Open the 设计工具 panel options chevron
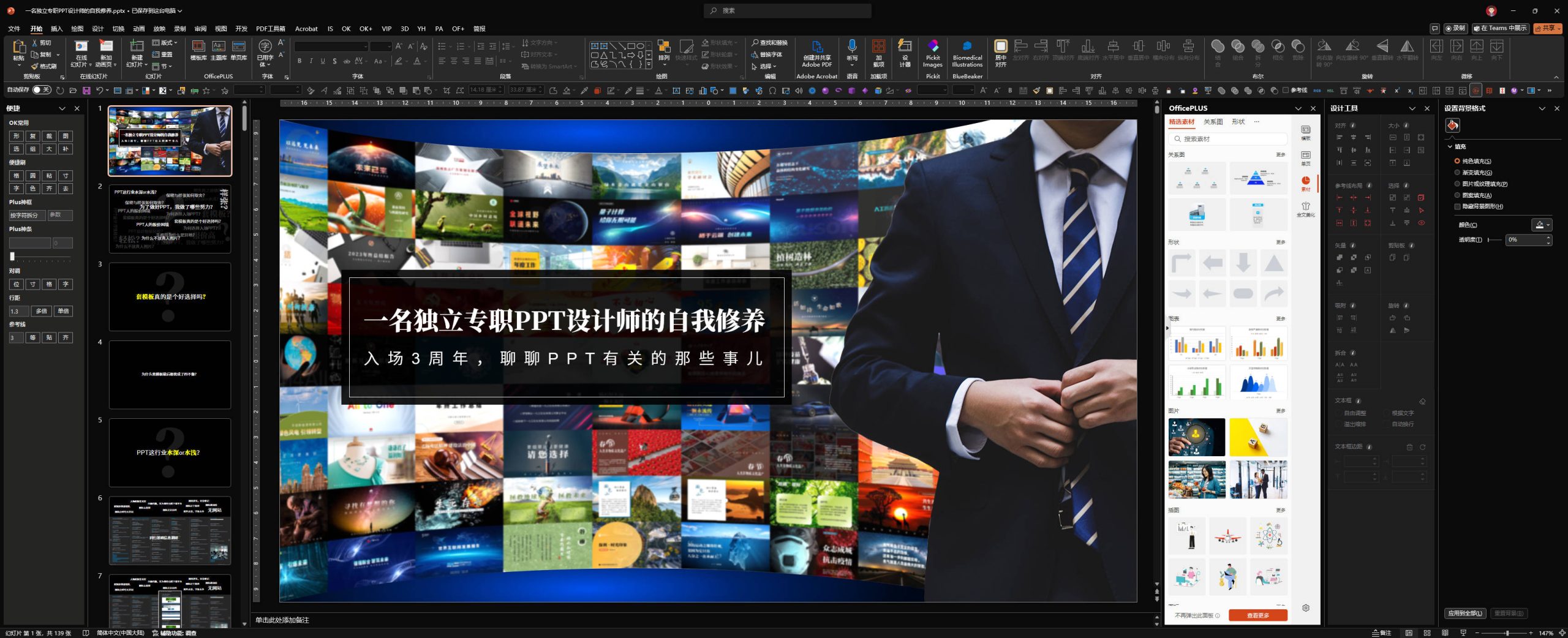The image size is (1568, 638). tap(1412, 108)
